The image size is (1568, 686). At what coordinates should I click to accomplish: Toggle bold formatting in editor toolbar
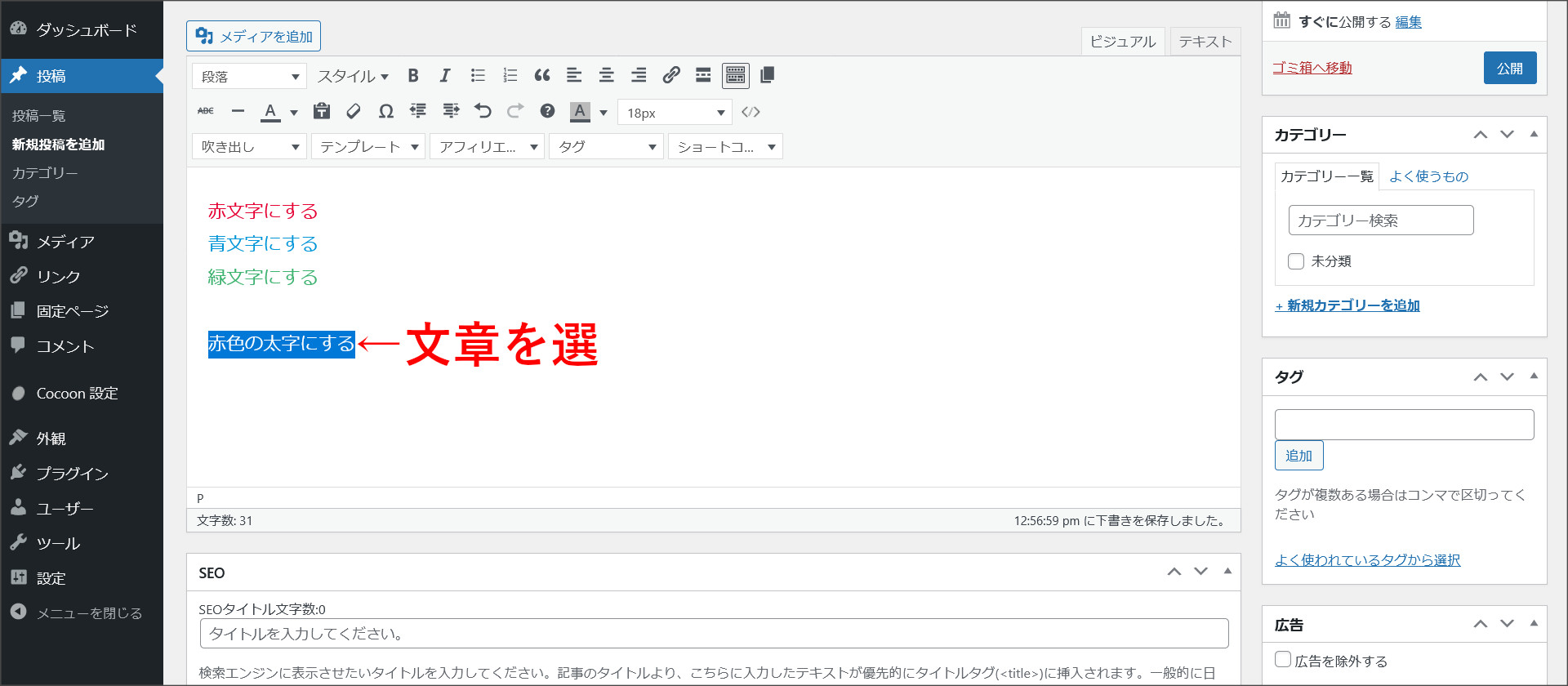click(x=413, y=76)
